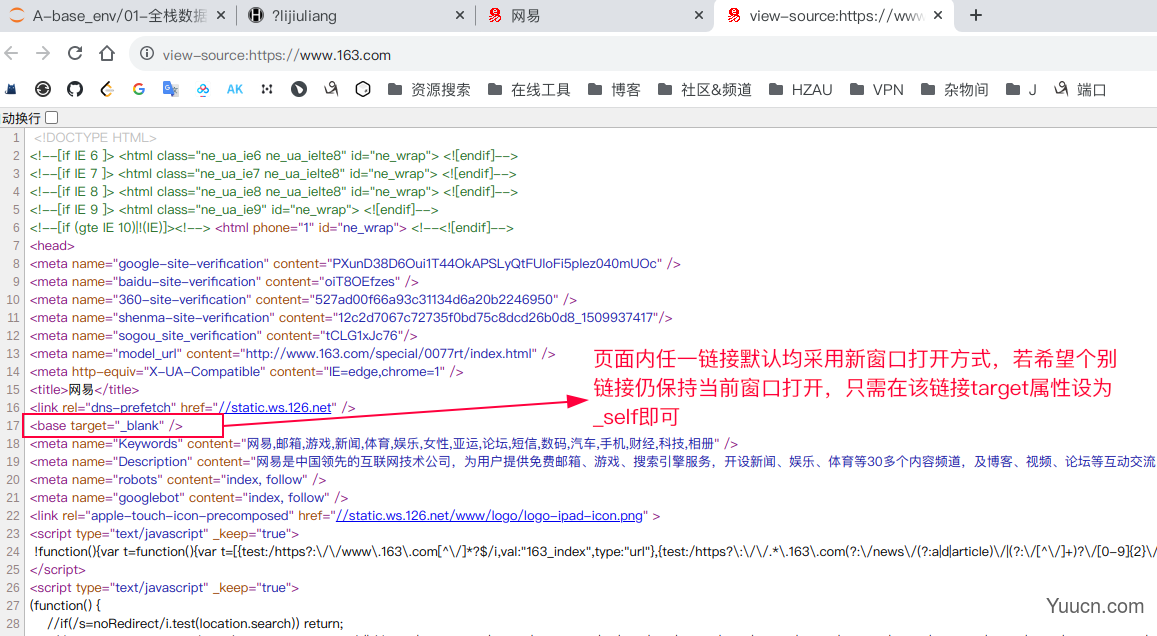Image resolution: width=1157 pixels, height=636 pixels.
Task: Open the AK bookmark
Action: (235, 89)
